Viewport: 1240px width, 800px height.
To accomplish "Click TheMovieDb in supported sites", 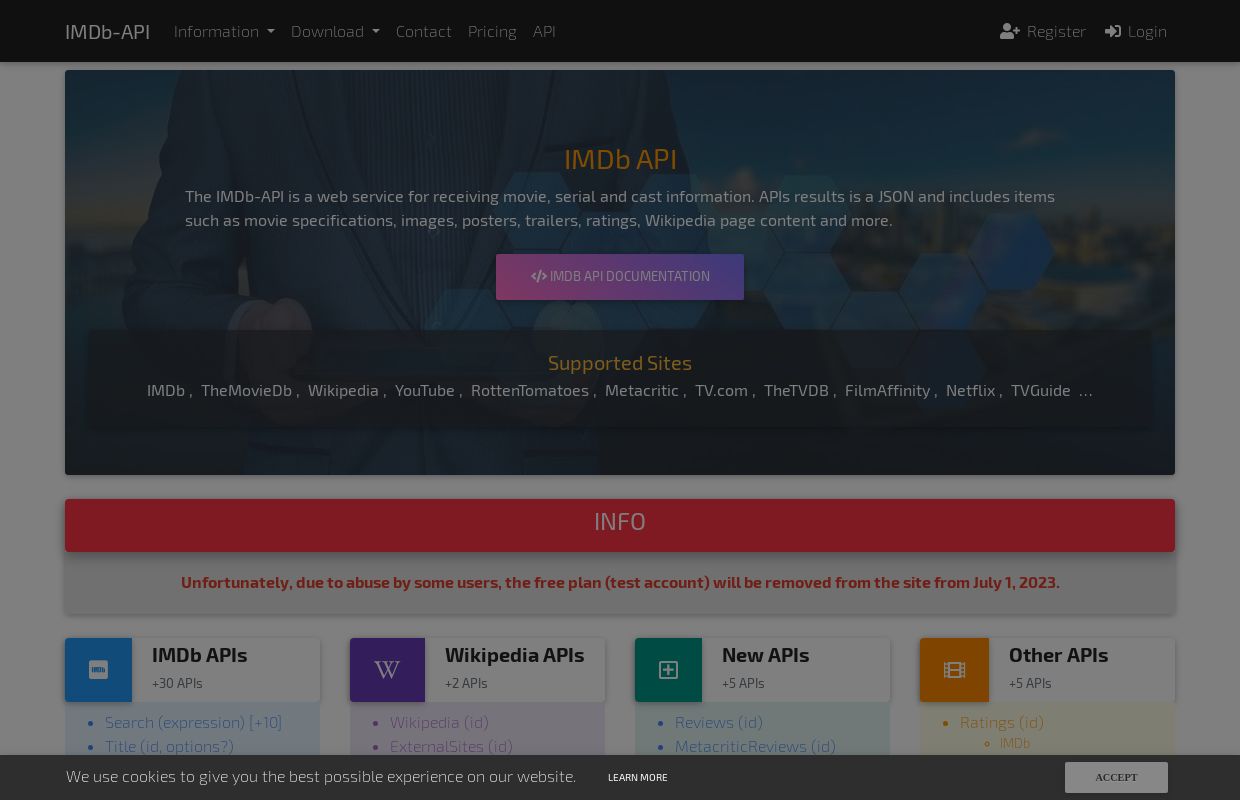I will (246, 390).
